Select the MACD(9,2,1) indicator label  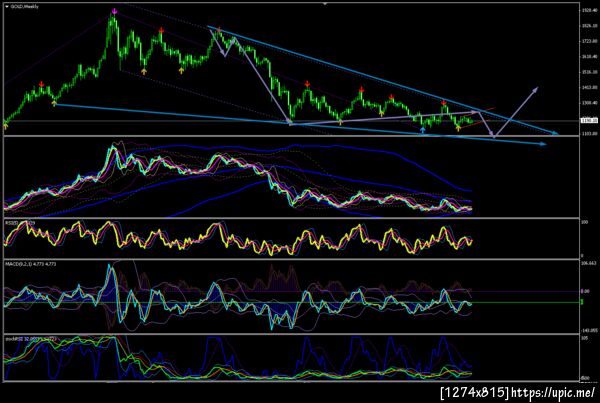31,264
